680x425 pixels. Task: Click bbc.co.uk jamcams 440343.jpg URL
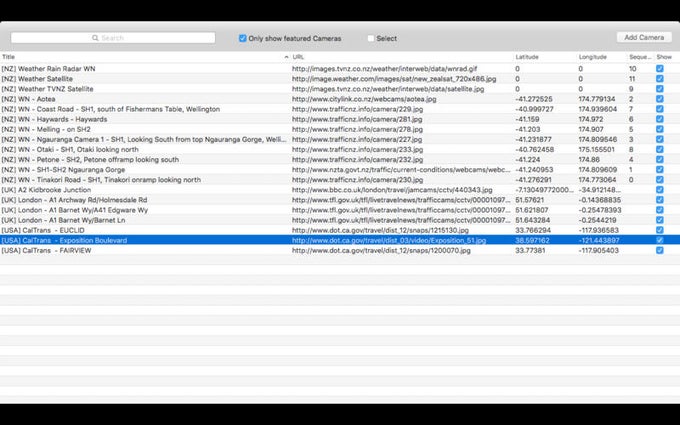click(x=392, y=190)
